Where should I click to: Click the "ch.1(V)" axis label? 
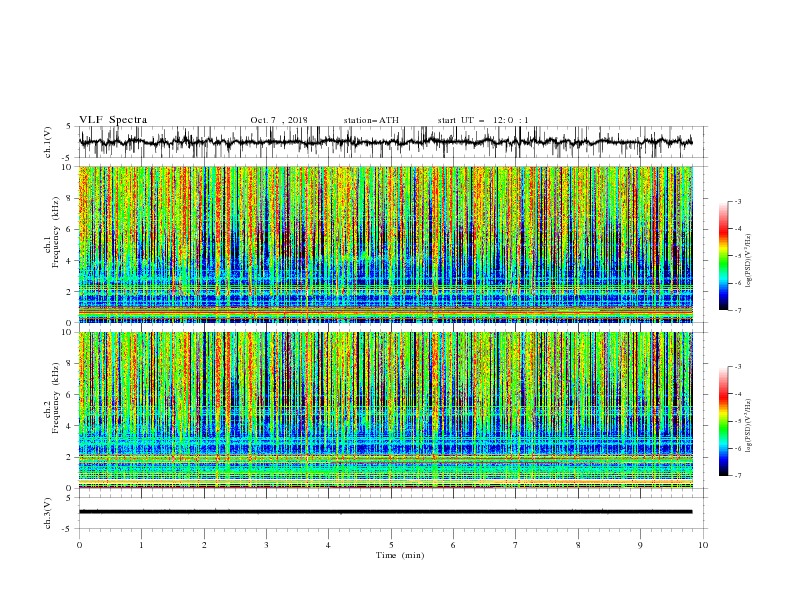[x=48, y=142]
